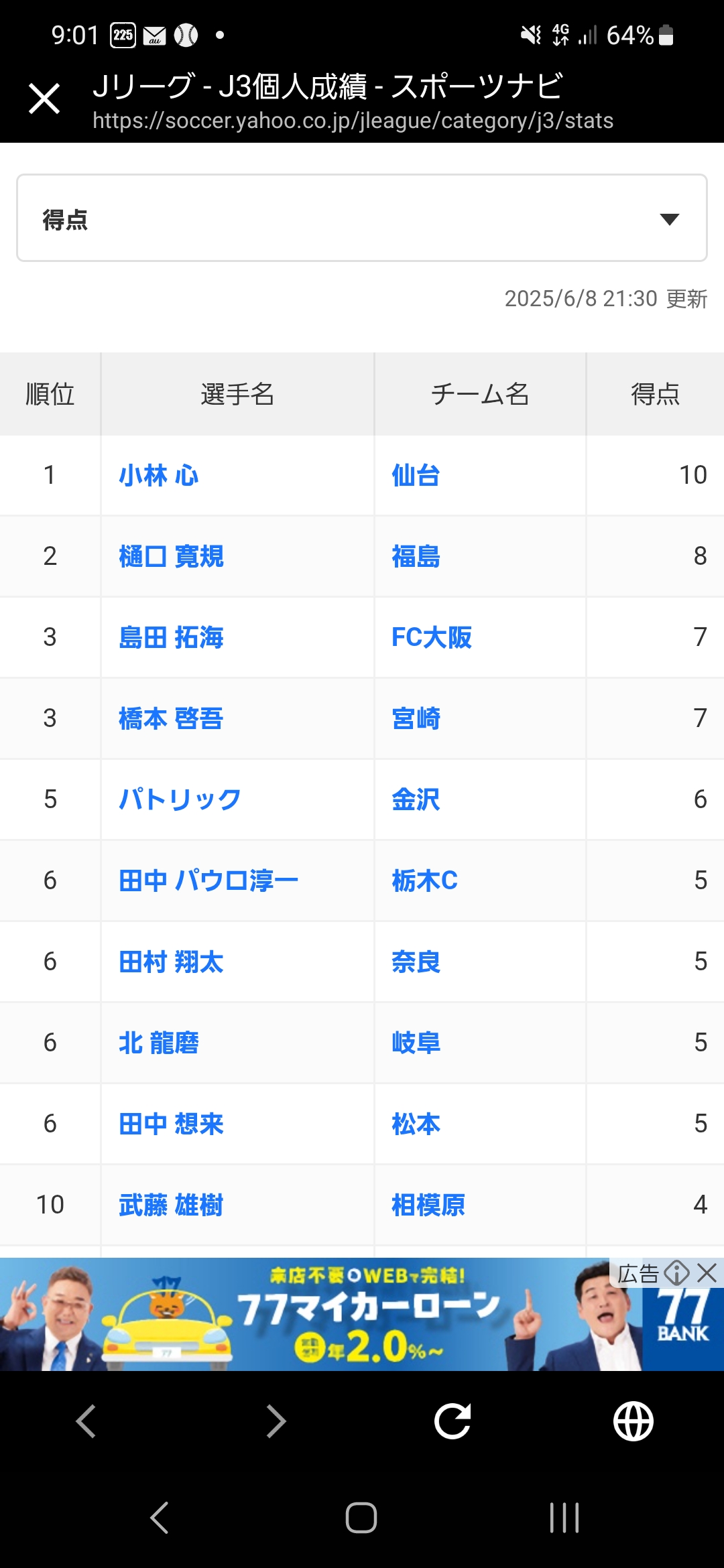
Task: Tap the browser back arrow icon
Action: 86,1421
